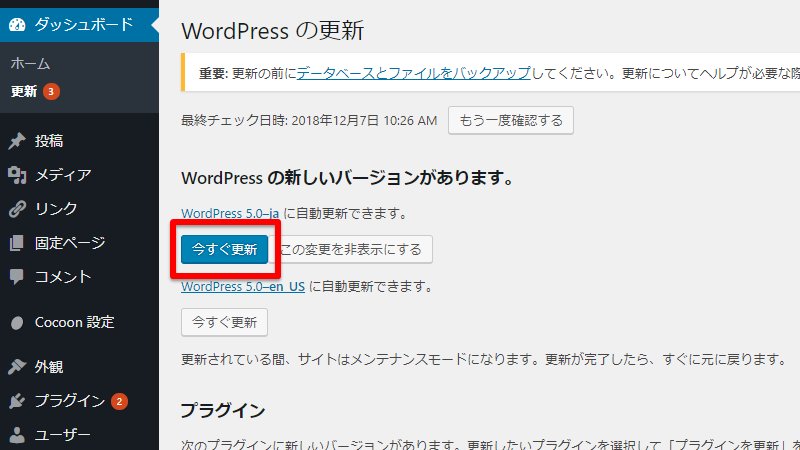Click blue 今すぐ更新 button for ja
This screenshot has height=450, width=800.
[224, 249]
